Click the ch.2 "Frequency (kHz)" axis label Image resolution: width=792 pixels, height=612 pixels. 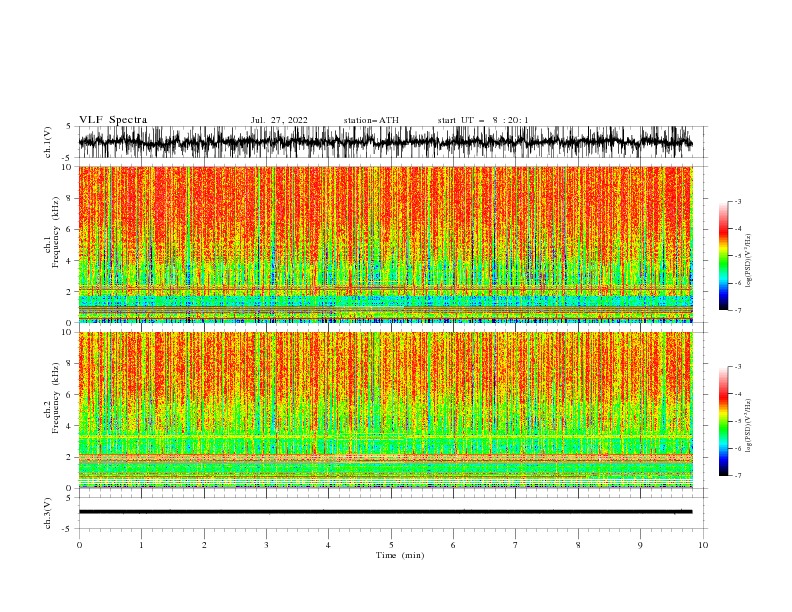coord(55,398)
